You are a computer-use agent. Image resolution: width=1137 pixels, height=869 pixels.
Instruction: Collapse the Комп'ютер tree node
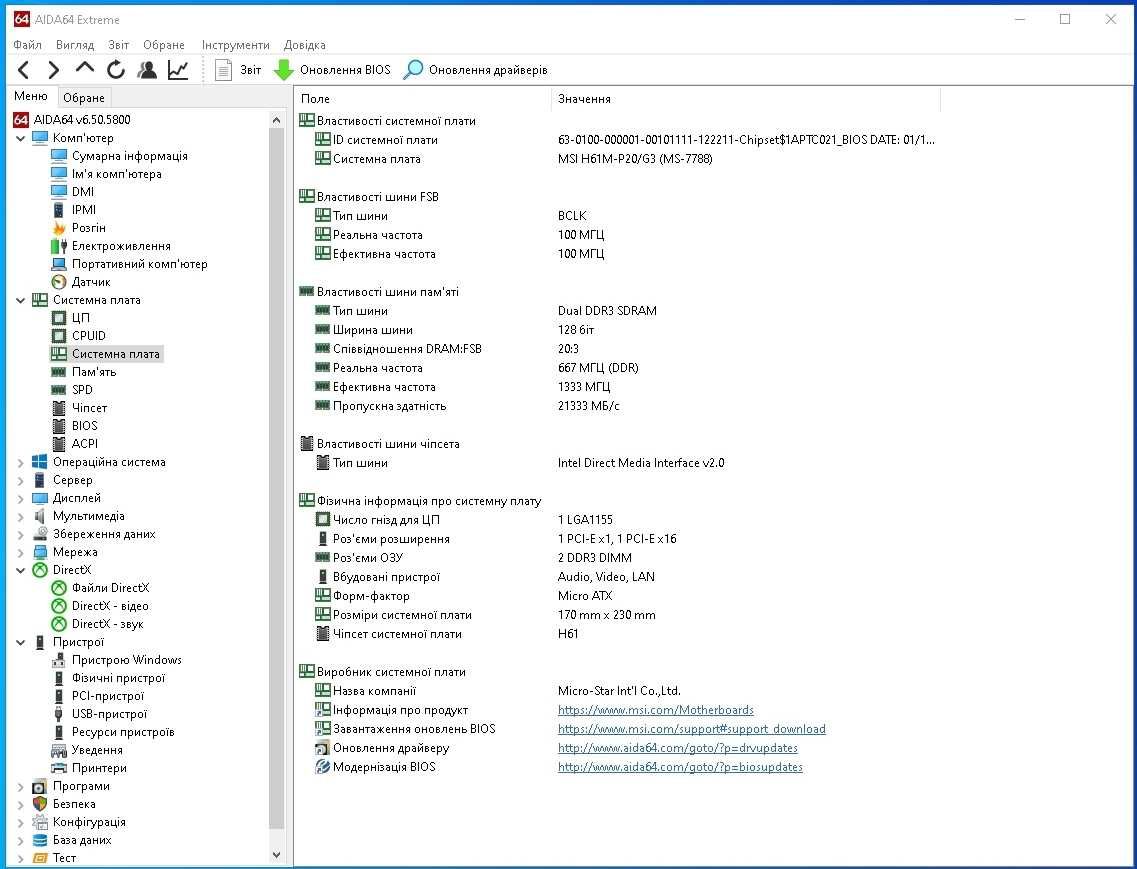tap(20, 138)
